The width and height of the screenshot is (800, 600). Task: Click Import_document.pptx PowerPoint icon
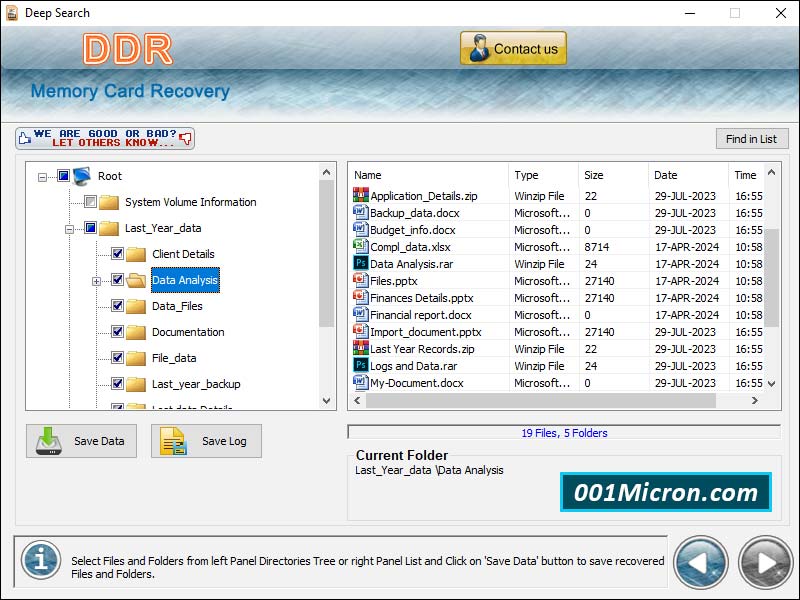coord(361,331)
